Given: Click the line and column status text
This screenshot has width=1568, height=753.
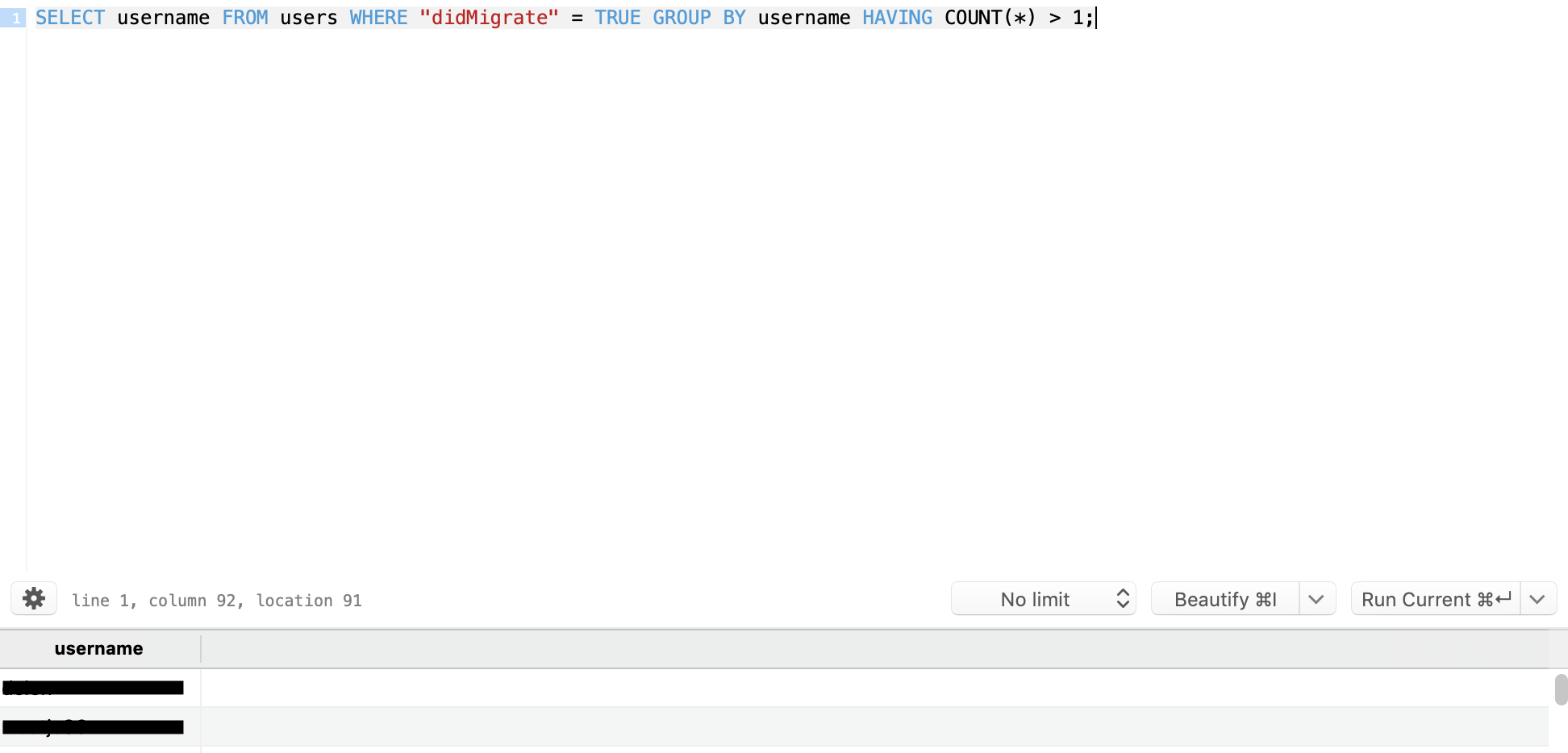Looking at the screenshot, I should 216,600.
